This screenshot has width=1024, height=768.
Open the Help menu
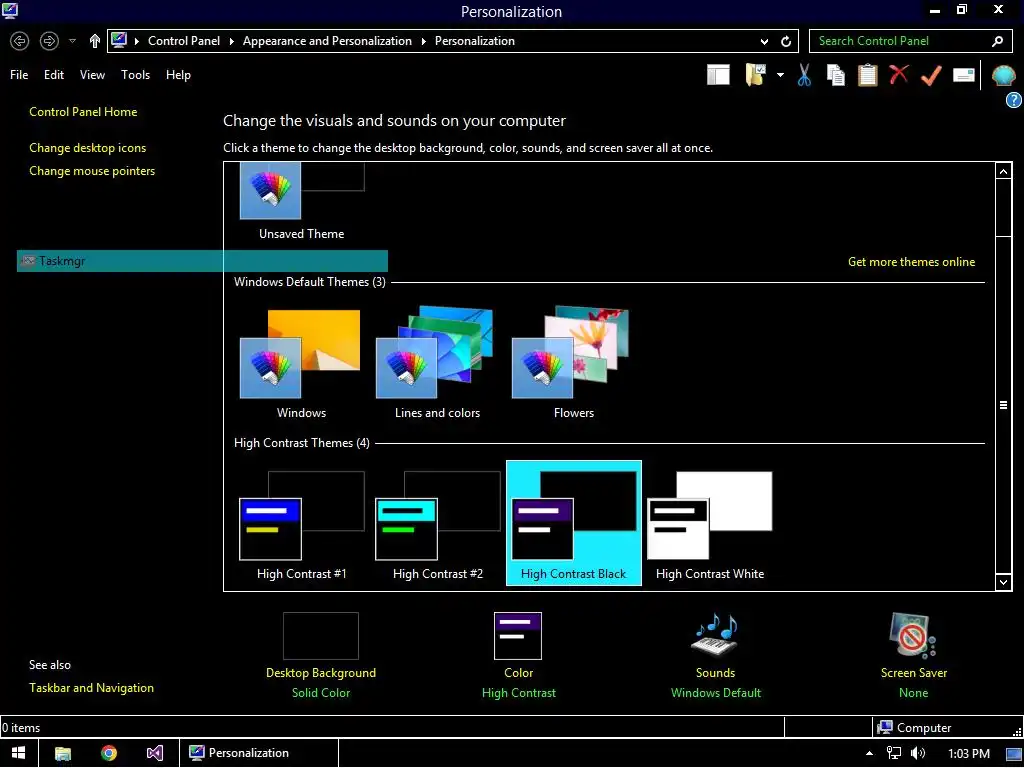click(178, 74)
